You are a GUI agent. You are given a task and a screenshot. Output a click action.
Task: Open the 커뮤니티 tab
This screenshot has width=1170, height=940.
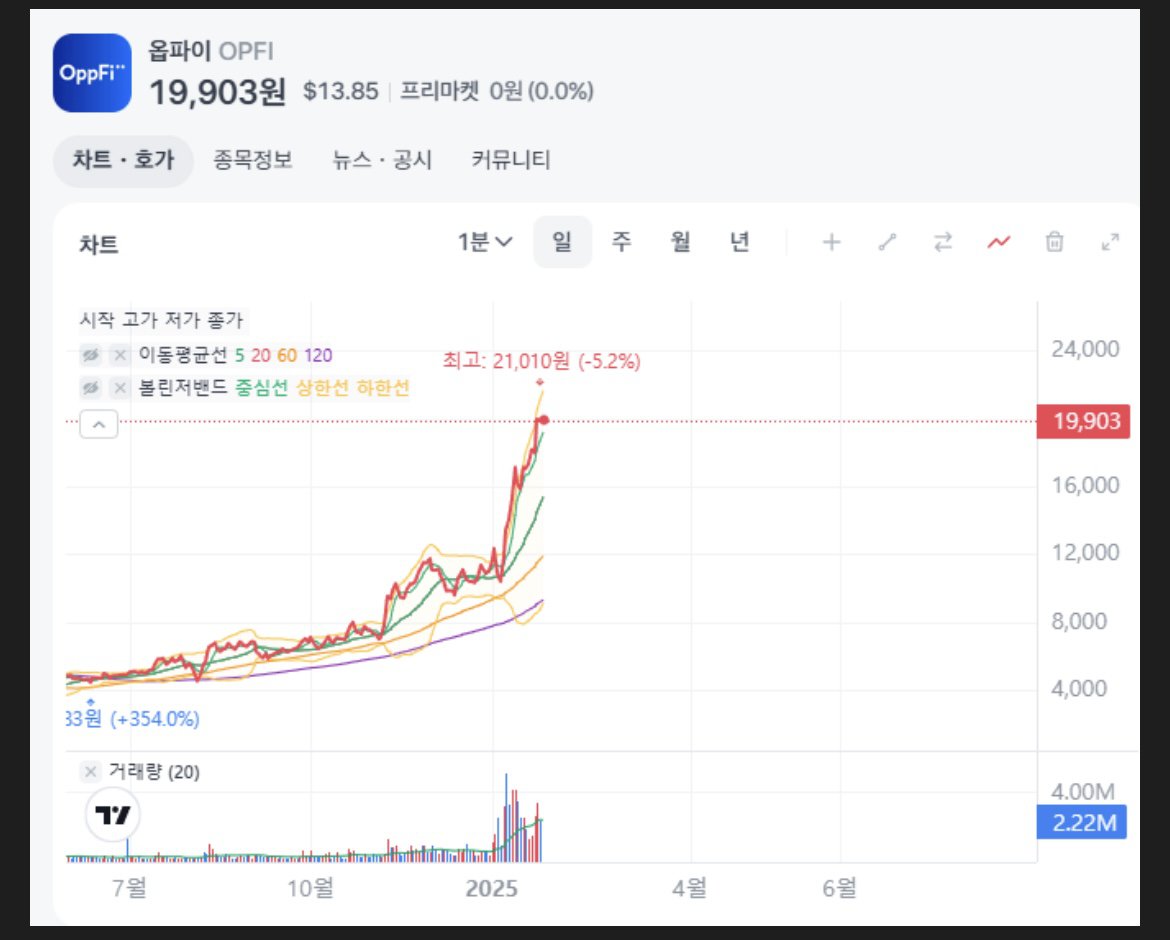click(511, 160)
